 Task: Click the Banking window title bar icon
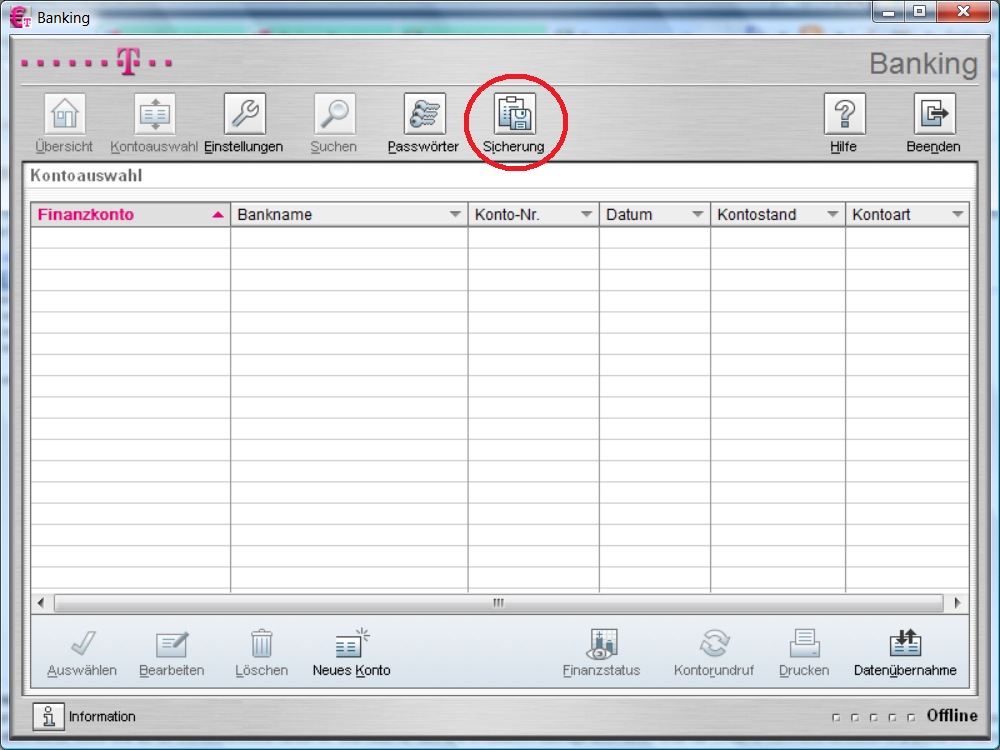[x=20, y=17]
